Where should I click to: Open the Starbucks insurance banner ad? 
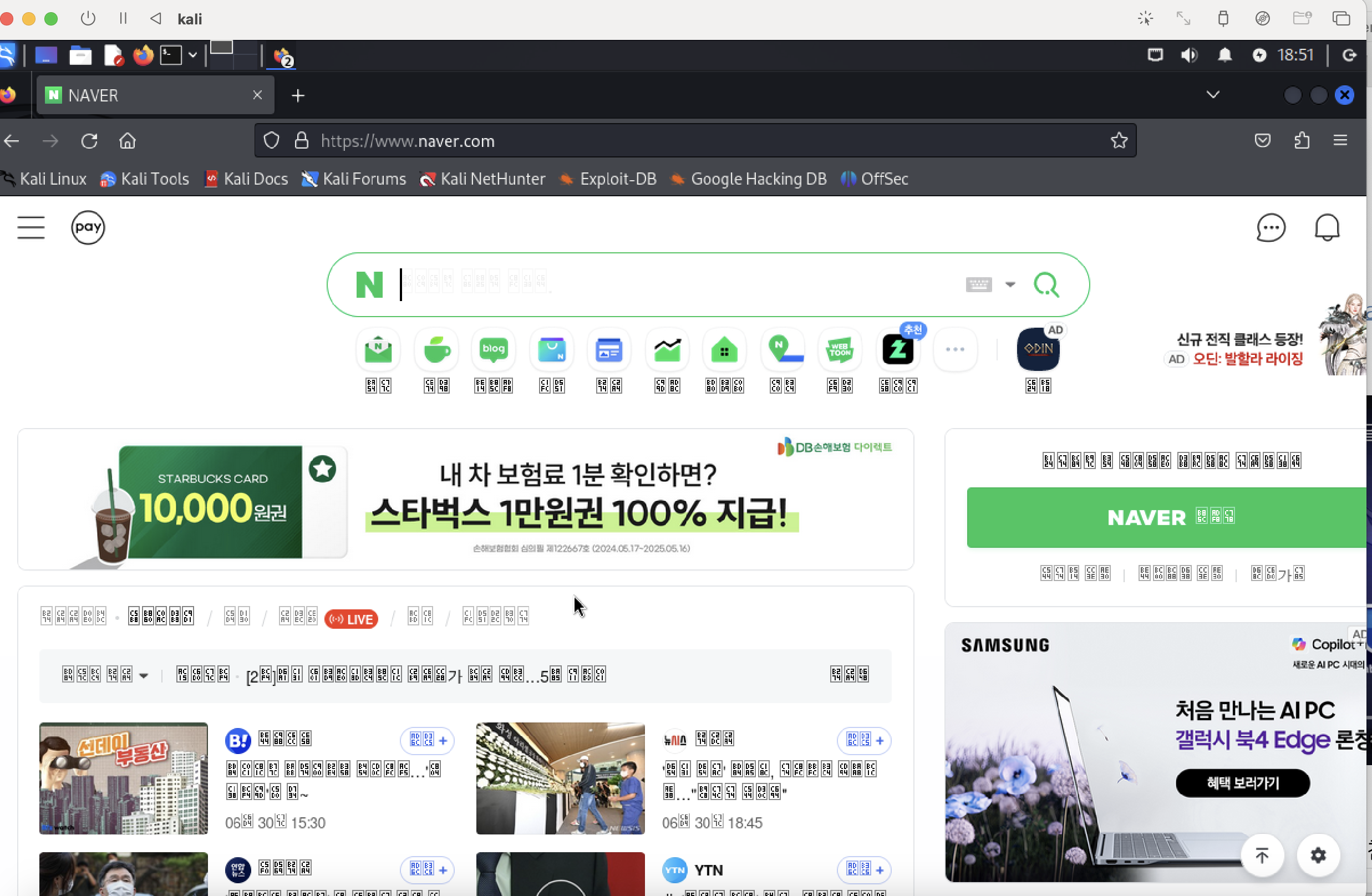466,500
